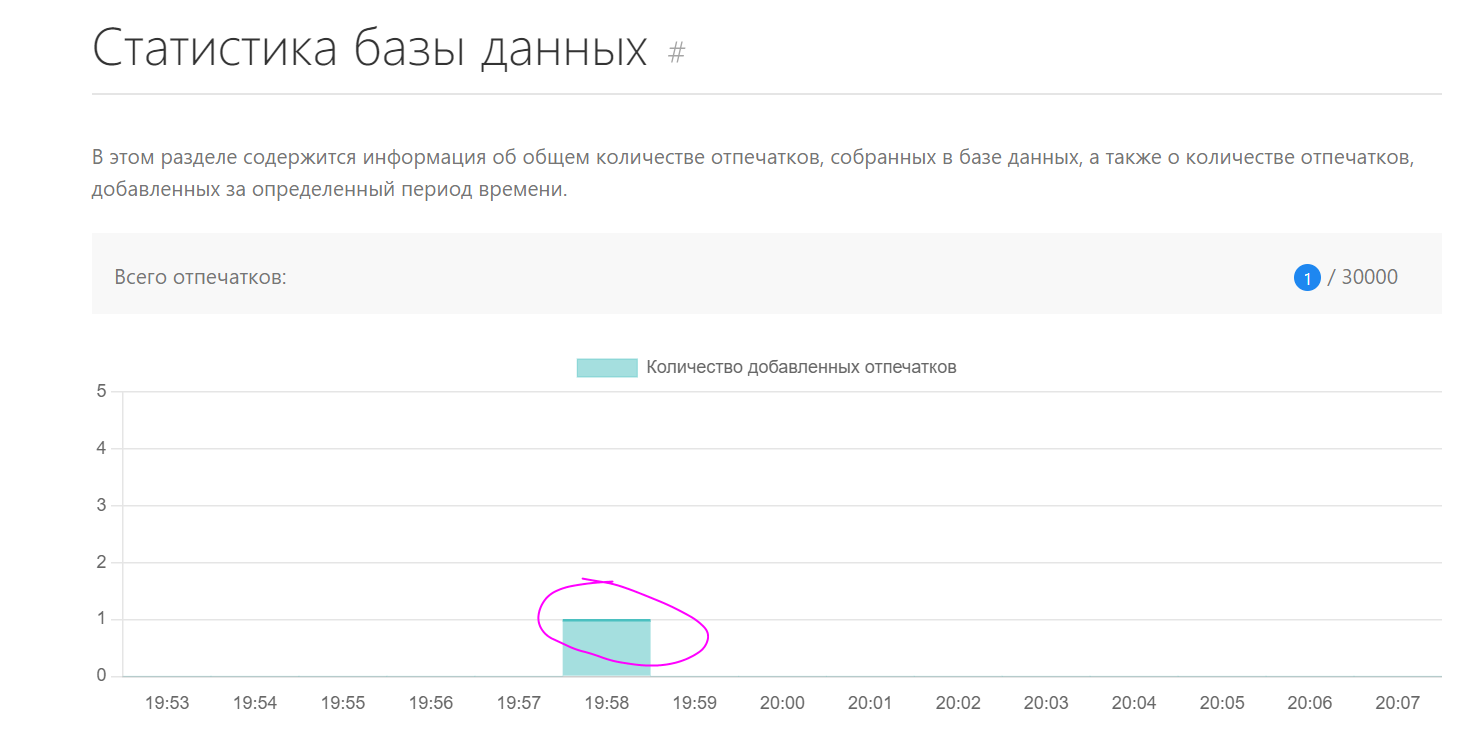Click the 20:07 time label on axis

[1397, 703]
